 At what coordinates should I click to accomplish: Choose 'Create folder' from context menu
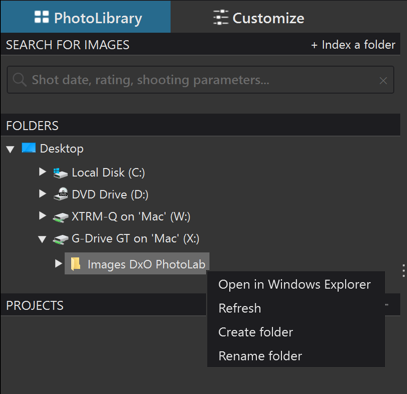[296, 332]
